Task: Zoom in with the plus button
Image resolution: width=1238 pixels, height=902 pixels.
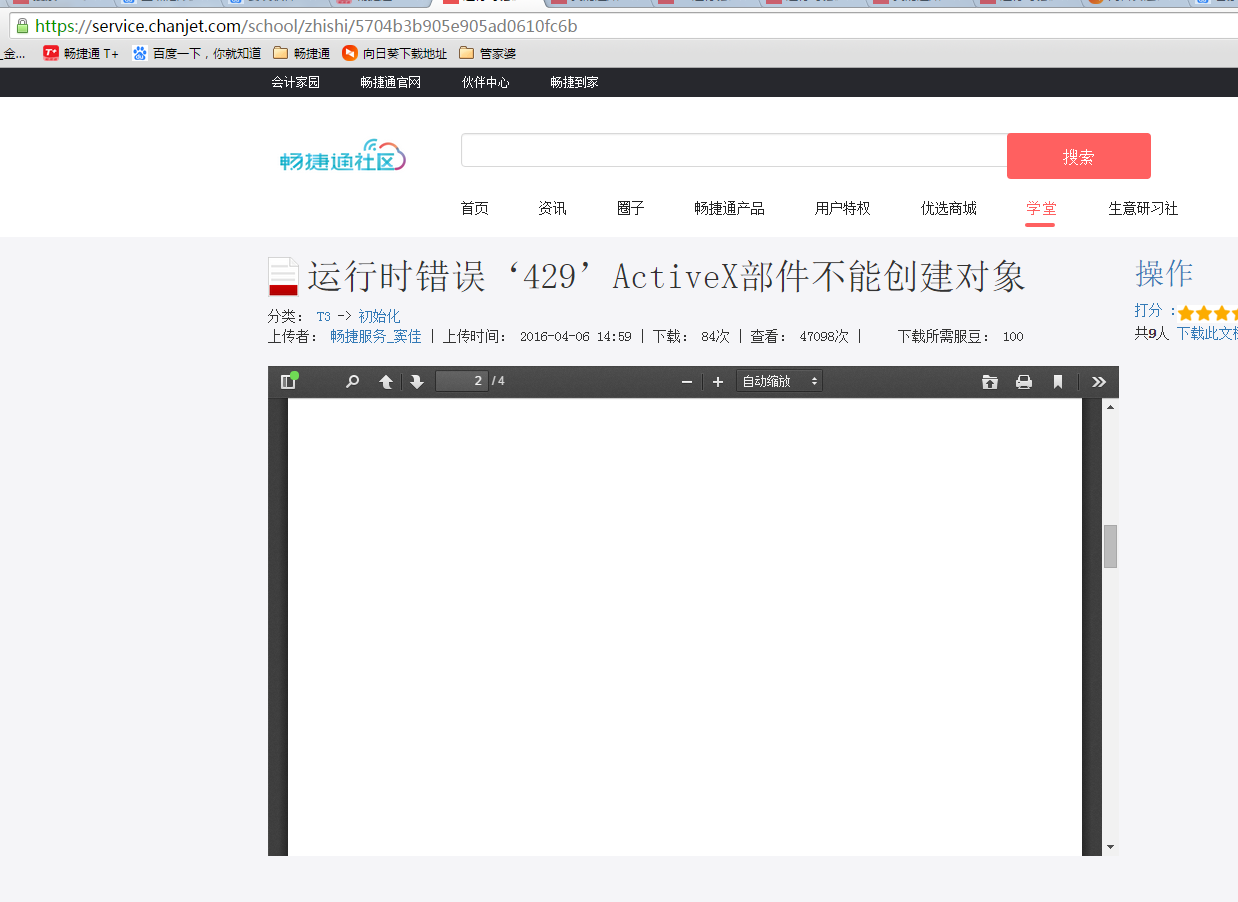Action: pos(717,382)
